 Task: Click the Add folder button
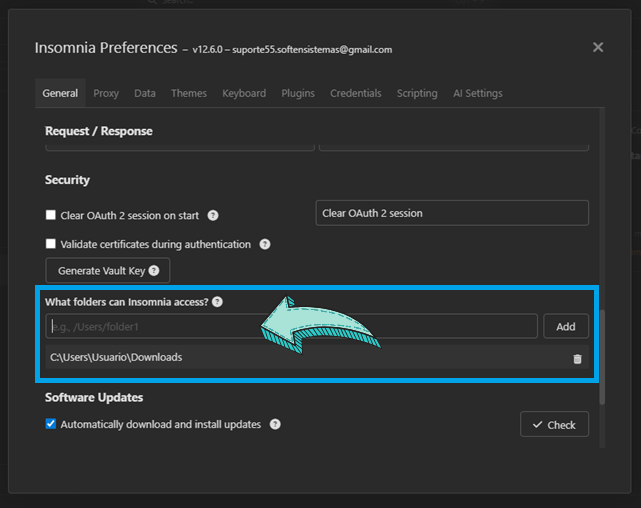(x=566, y=327)
